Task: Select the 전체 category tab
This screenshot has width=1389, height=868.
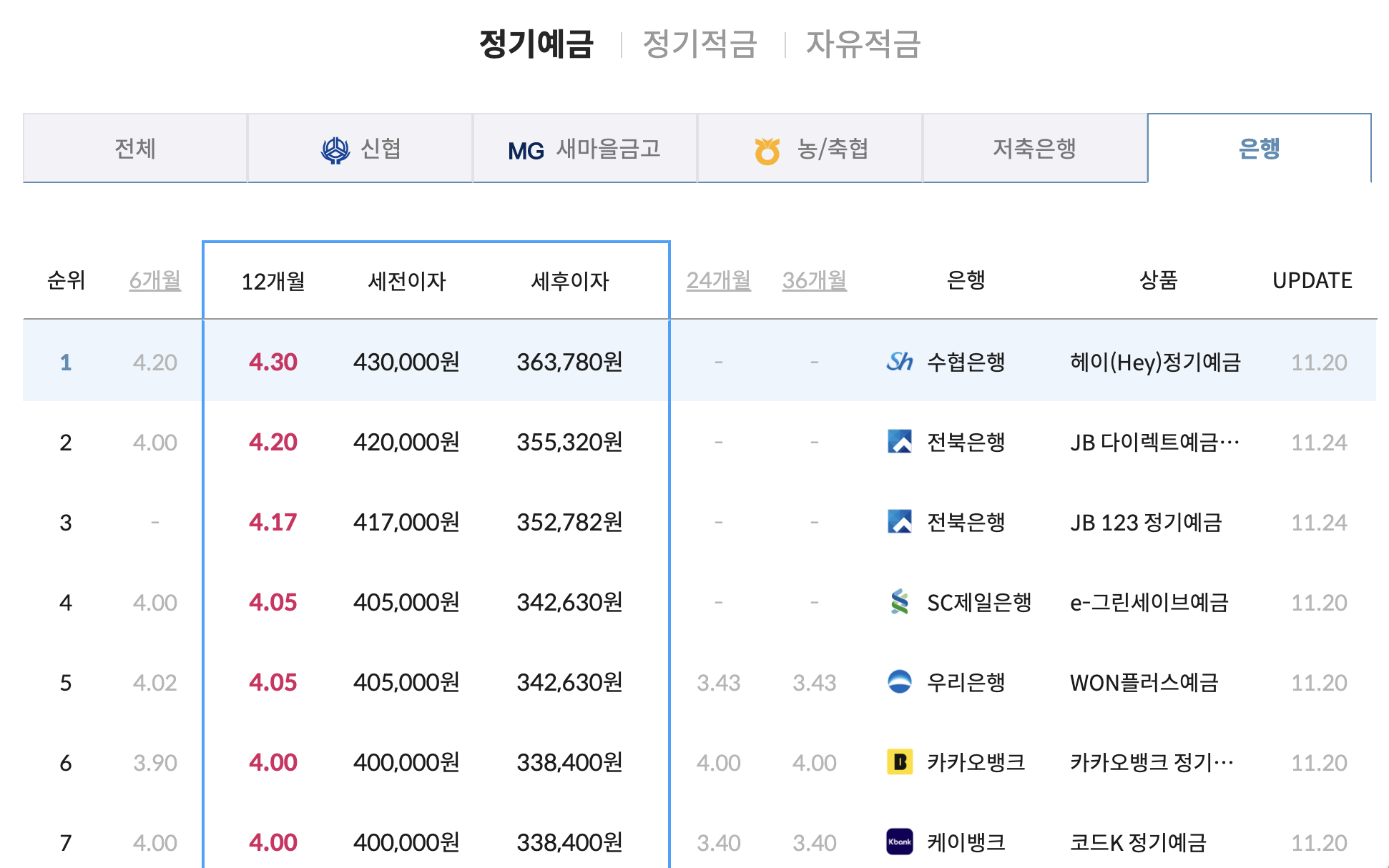Action: tap(135, 149)
